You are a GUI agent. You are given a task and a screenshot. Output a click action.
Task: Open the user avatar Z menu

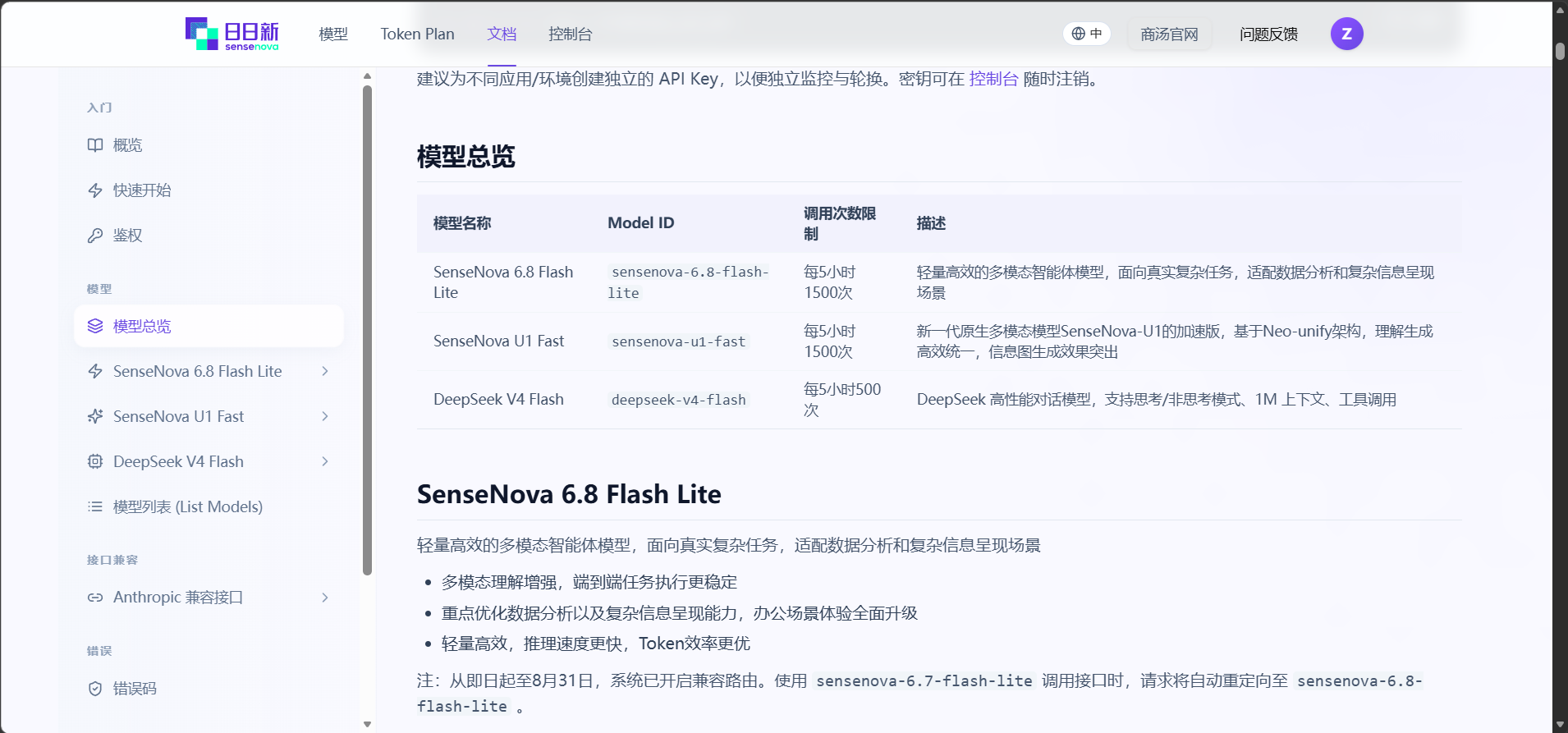(1346, 34)
